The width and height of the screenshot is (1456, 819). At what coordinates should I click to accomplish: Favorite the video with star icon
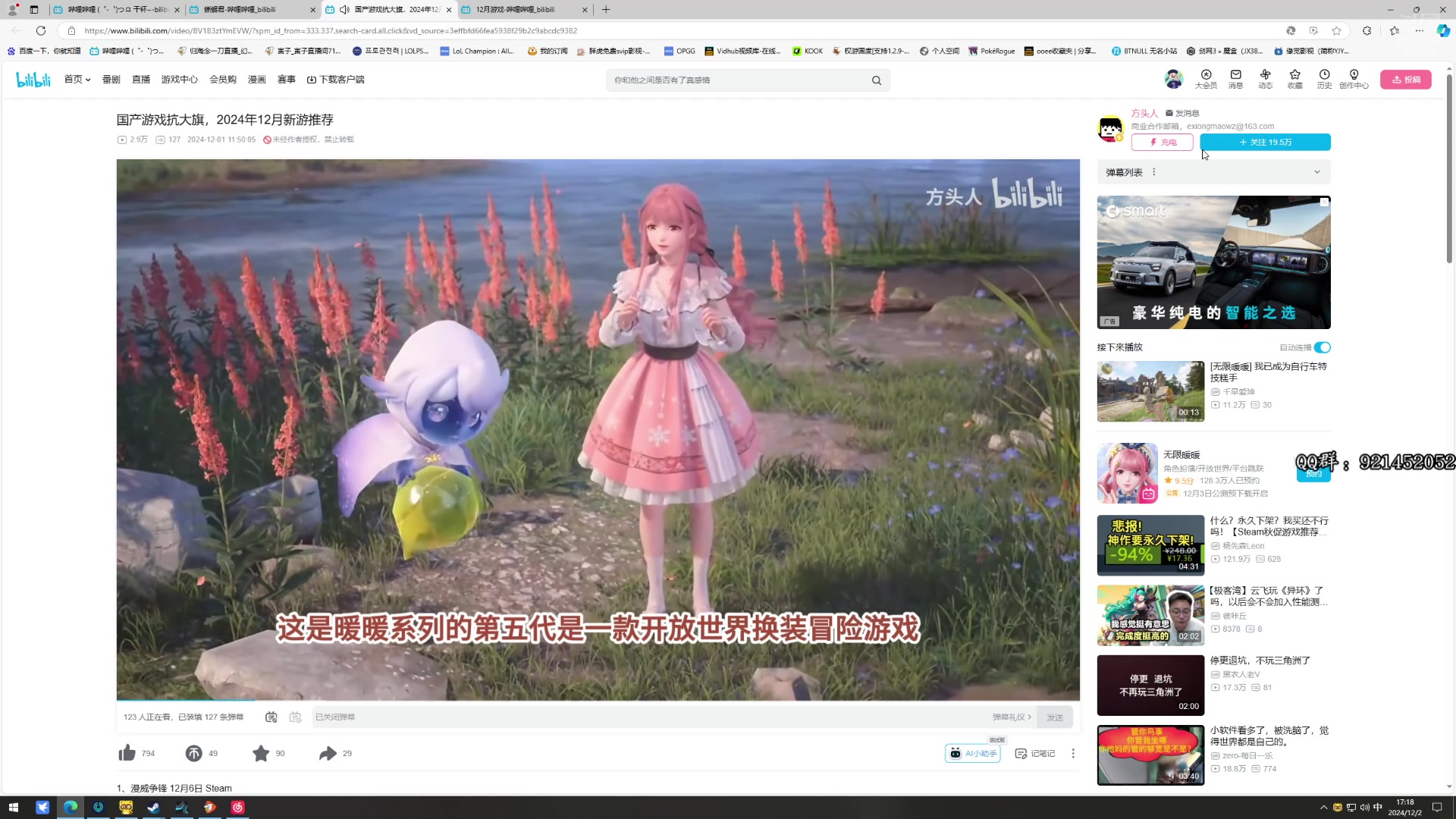click(x=261, y=753)
